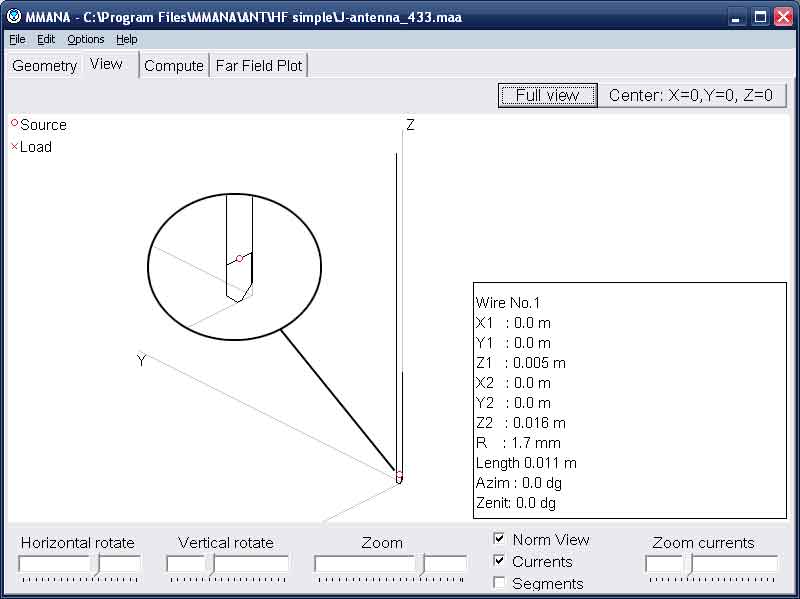The width and height of the screenshot is (800, 599).
Task: Disable the Currents checkbox
Action: click(x=499, y=560)
